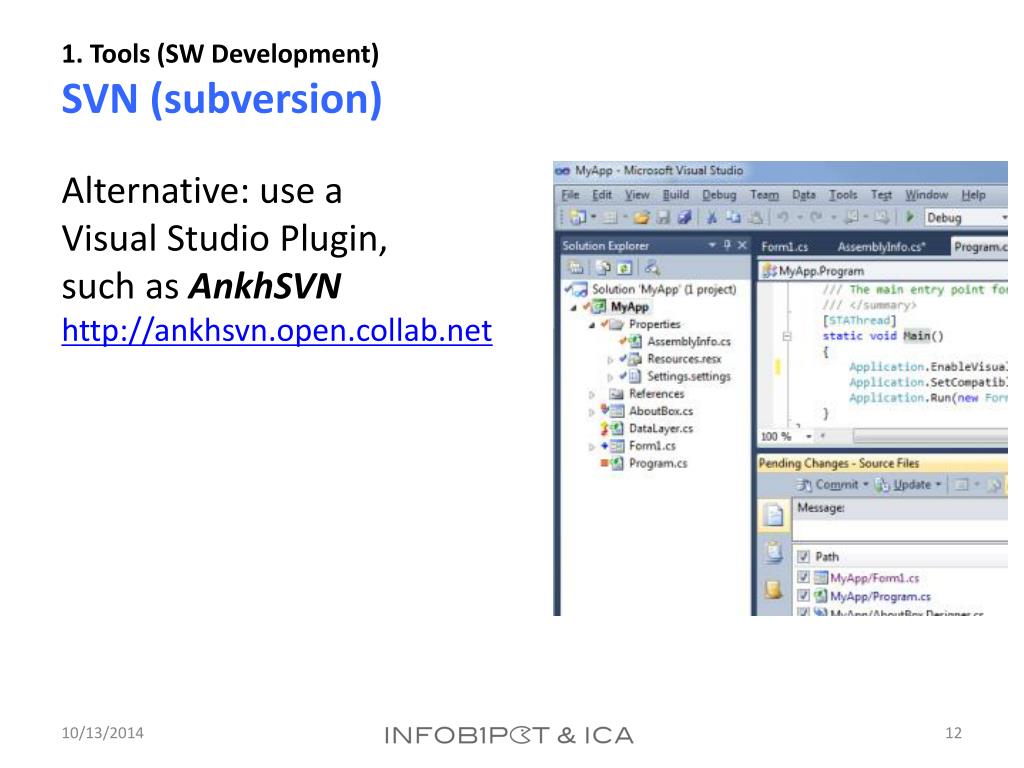Click the Save toolbar icon
This screenshot has height=768, width=1024.
point(664,217)
